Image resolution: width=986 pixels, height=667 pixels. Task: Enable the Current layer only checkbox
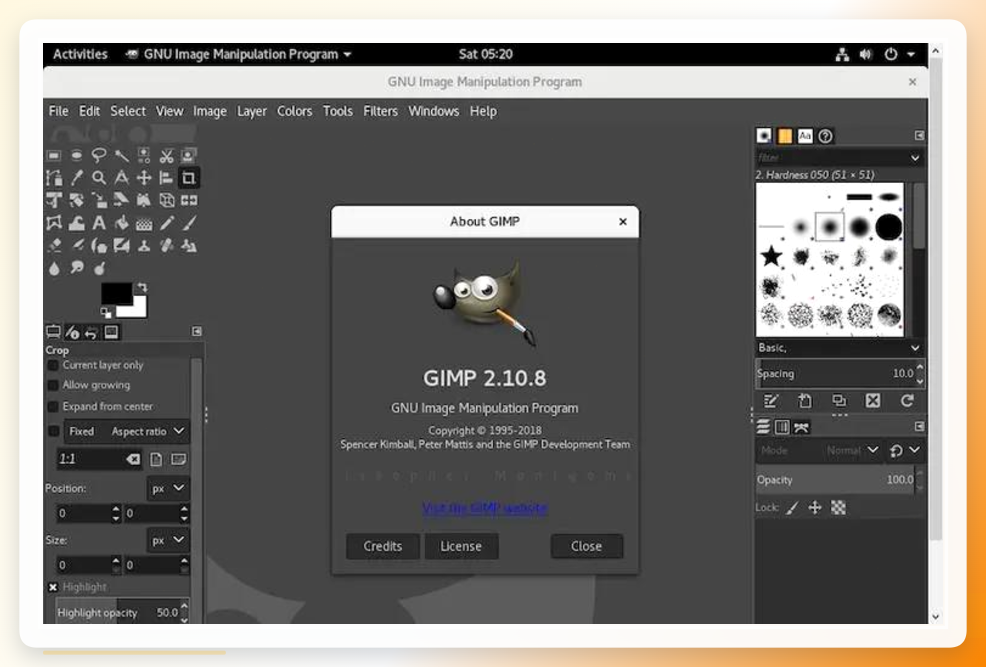[53, 365]
